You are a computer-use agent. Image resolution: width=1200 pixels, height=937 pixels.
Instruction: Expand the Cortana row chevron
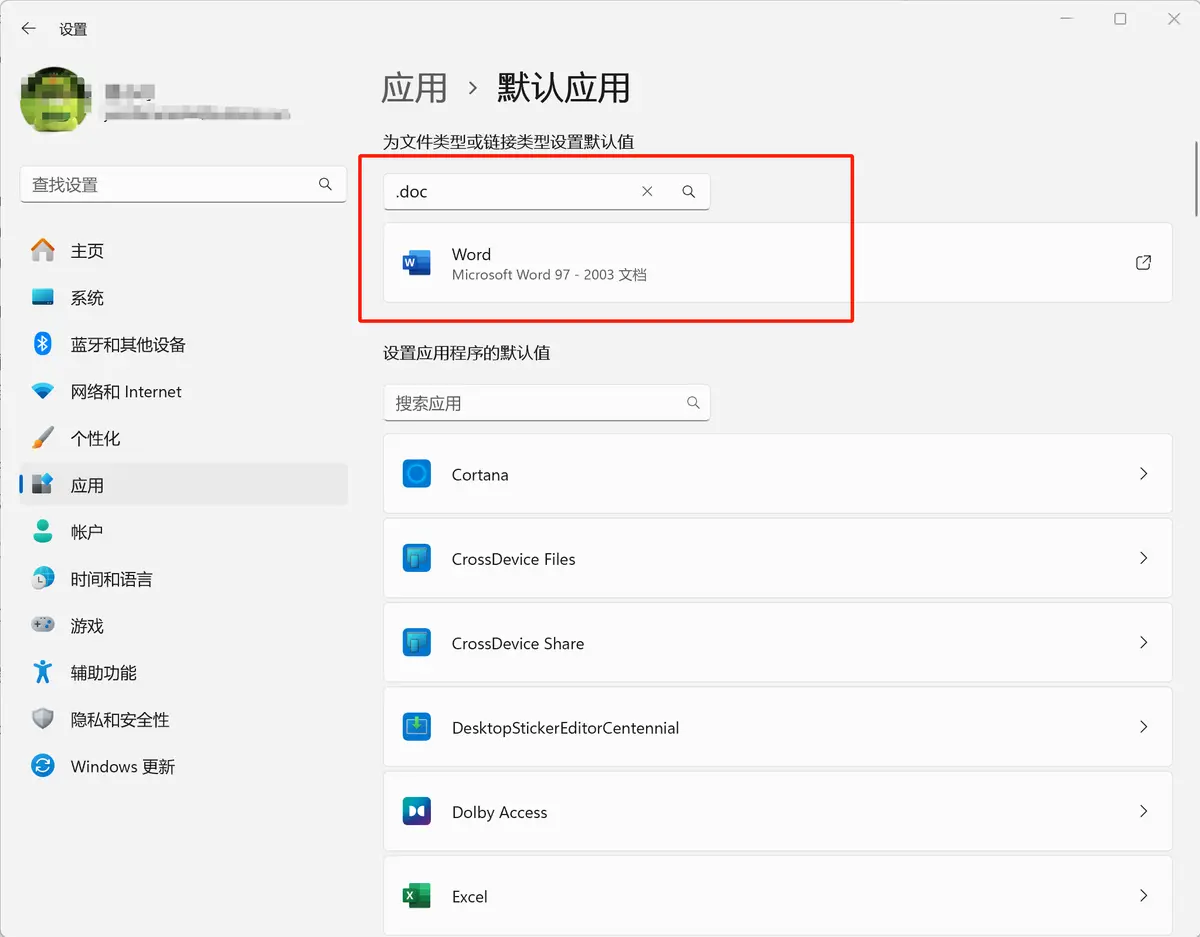(1144, 474)
